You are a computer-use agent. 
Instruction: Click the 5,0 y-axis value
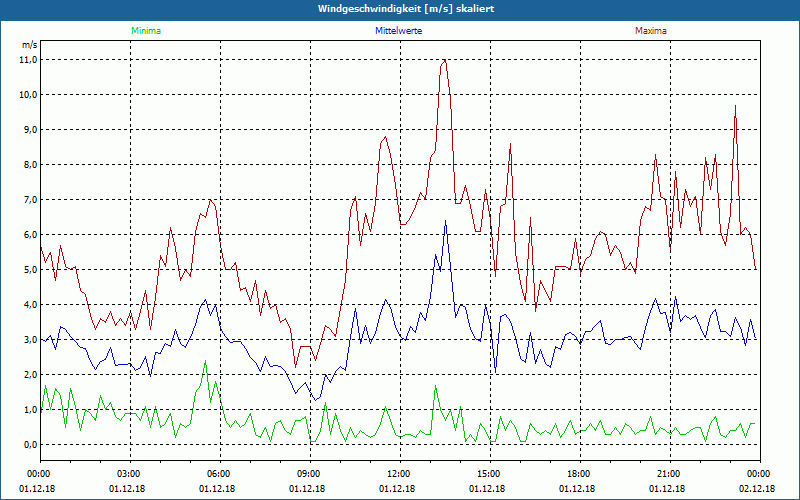coord(30,269)
